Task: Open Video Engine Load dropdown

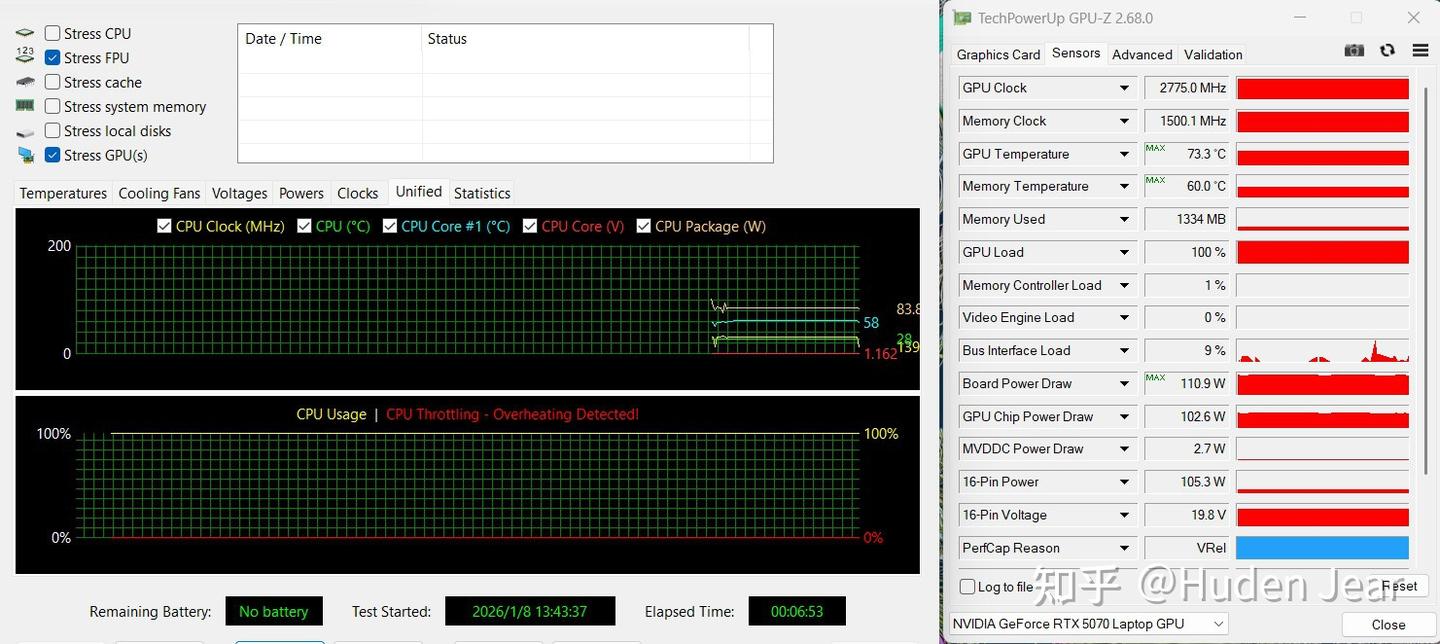Action: [1125, 317]
